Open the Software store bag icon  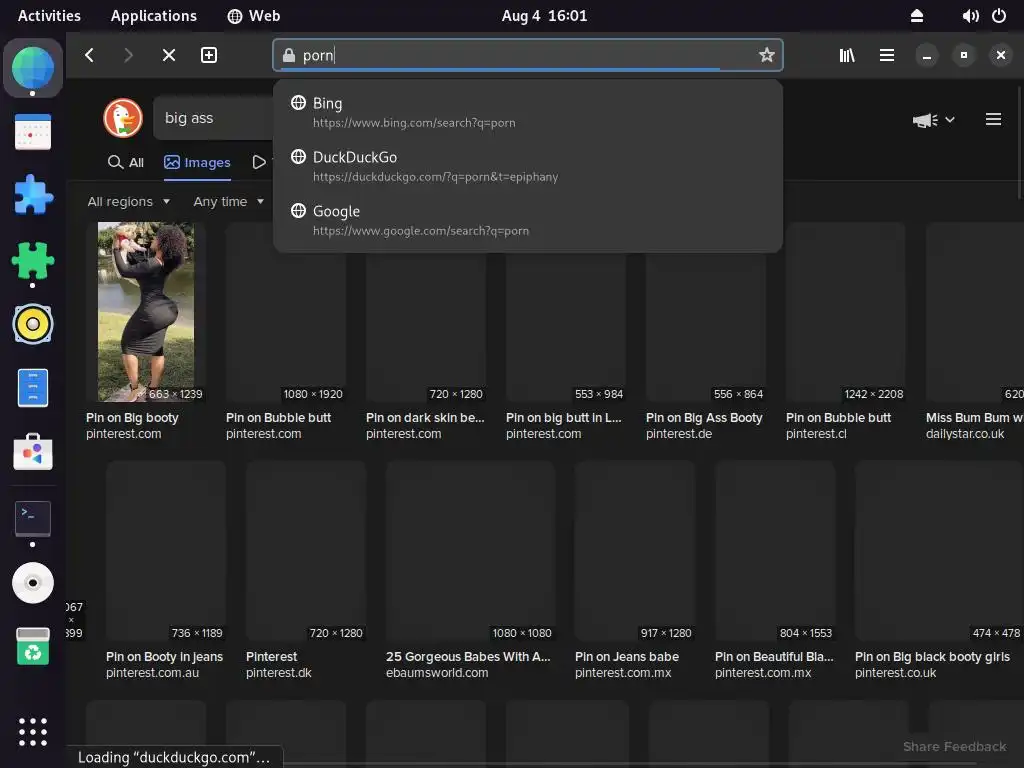tap(33, 451)
